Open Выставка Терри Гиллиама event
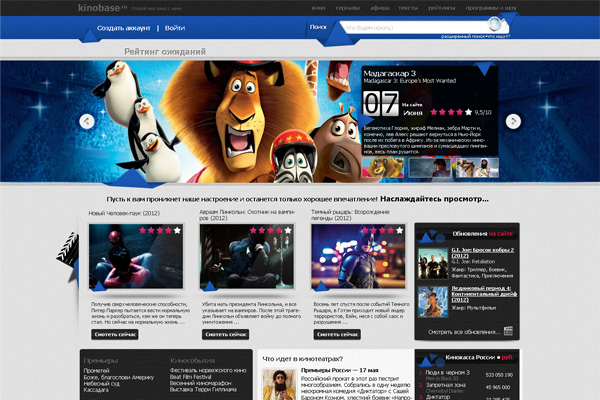This screenshot has height=400, width=600. tap(203, 390)
